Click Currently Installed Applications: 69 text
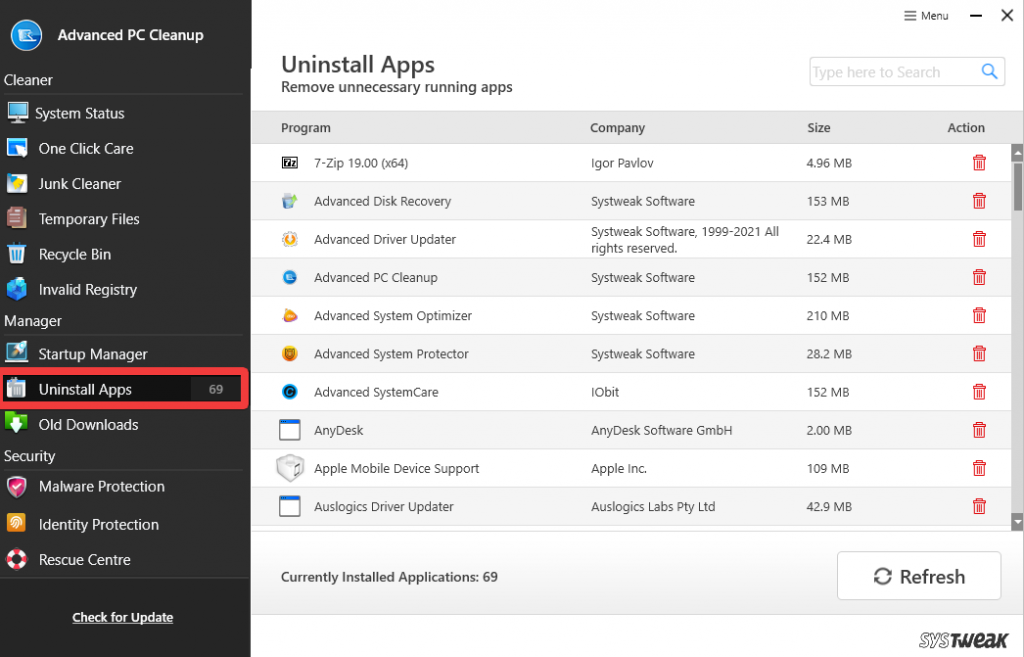This screenshot has width=1024, height=657. [x=389, y=577]
